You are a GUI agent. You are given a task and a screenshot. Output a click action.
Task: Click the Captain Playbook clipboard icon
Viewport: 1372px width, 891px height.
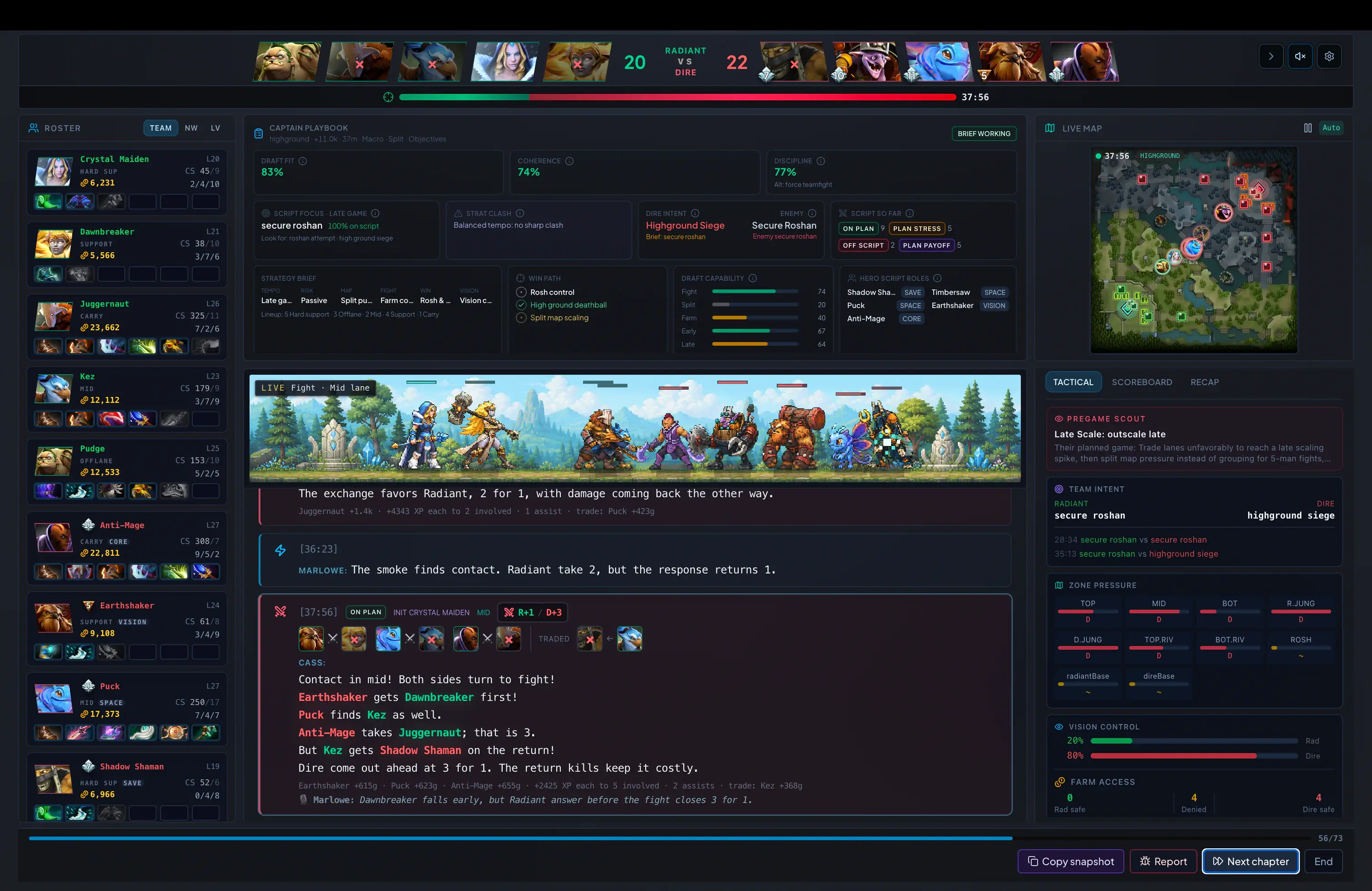[259, 133]
